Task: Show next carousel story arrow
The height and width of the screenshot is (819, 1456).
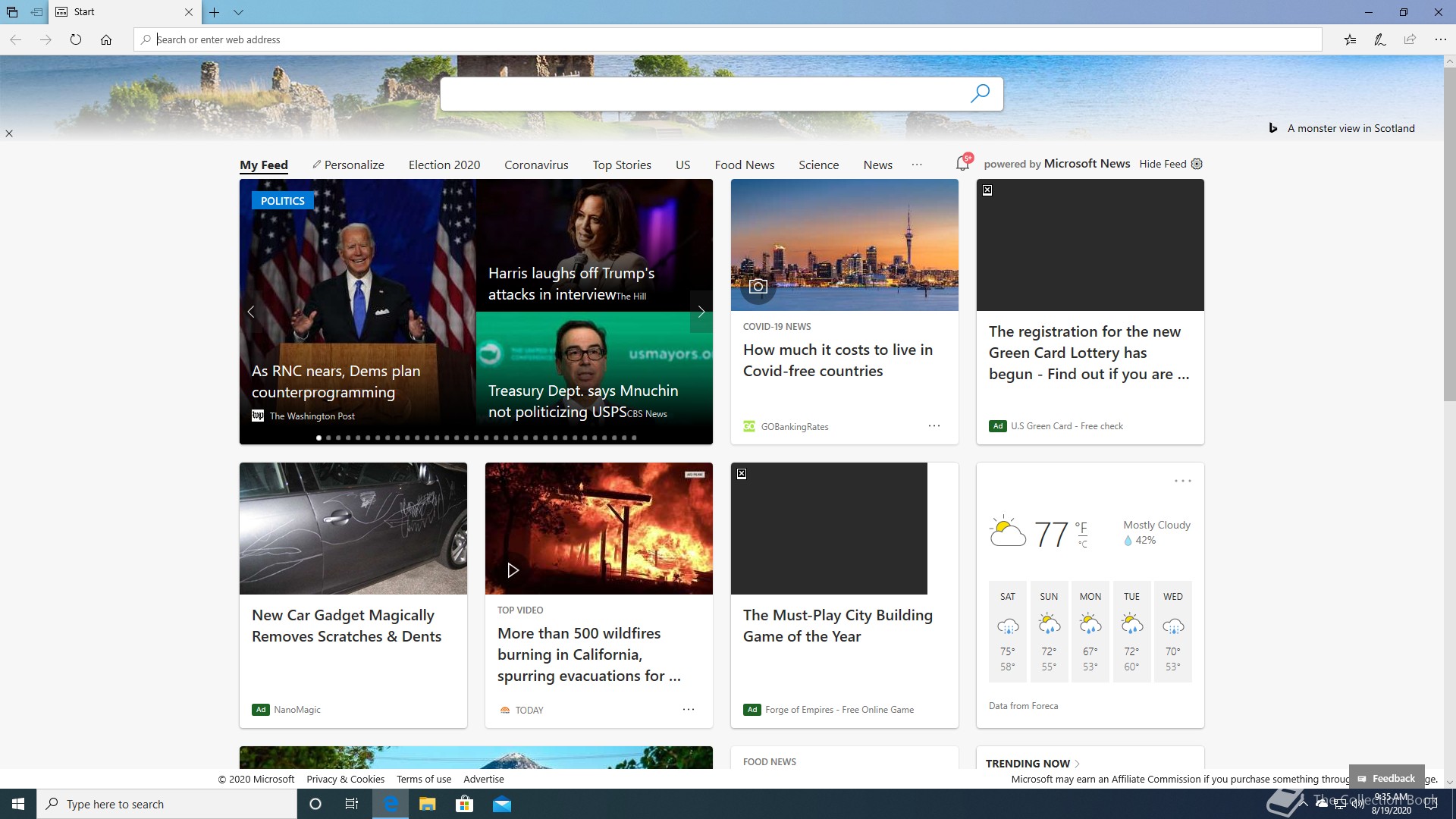Action: [701, 312]
